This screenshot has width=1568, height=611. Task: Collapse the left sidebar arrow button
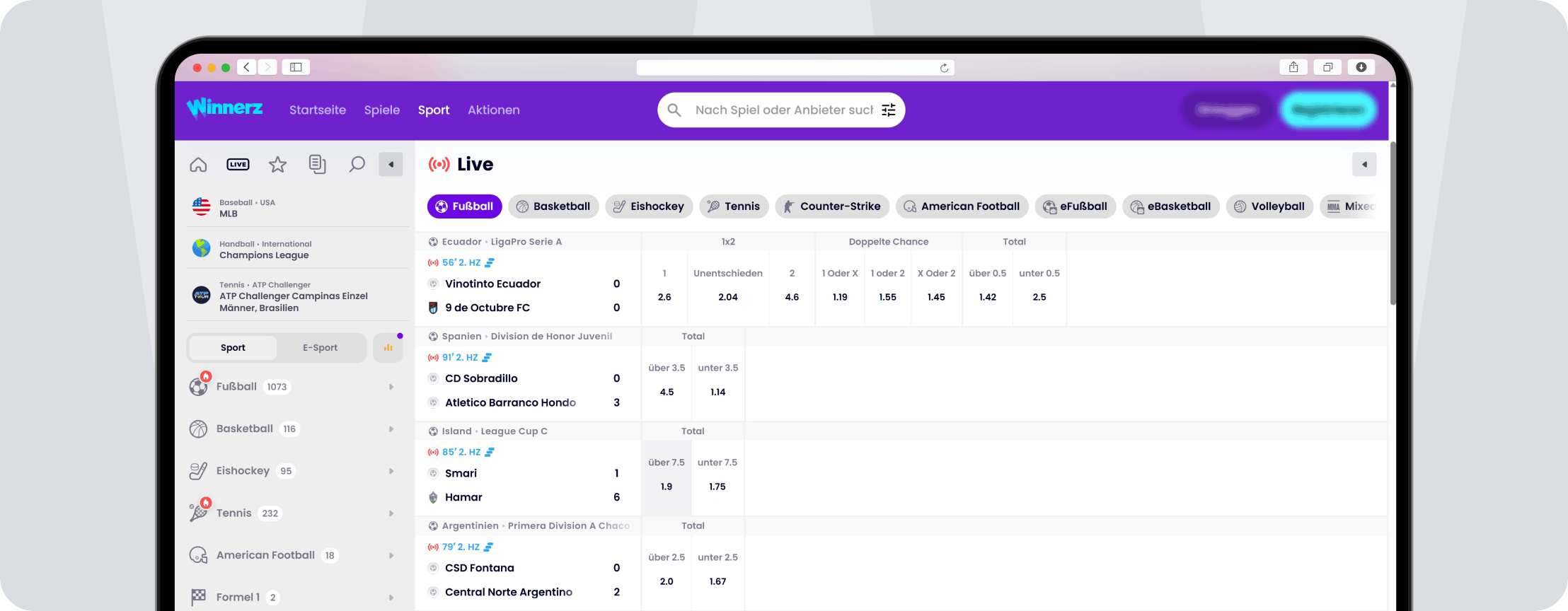(391, 165)
